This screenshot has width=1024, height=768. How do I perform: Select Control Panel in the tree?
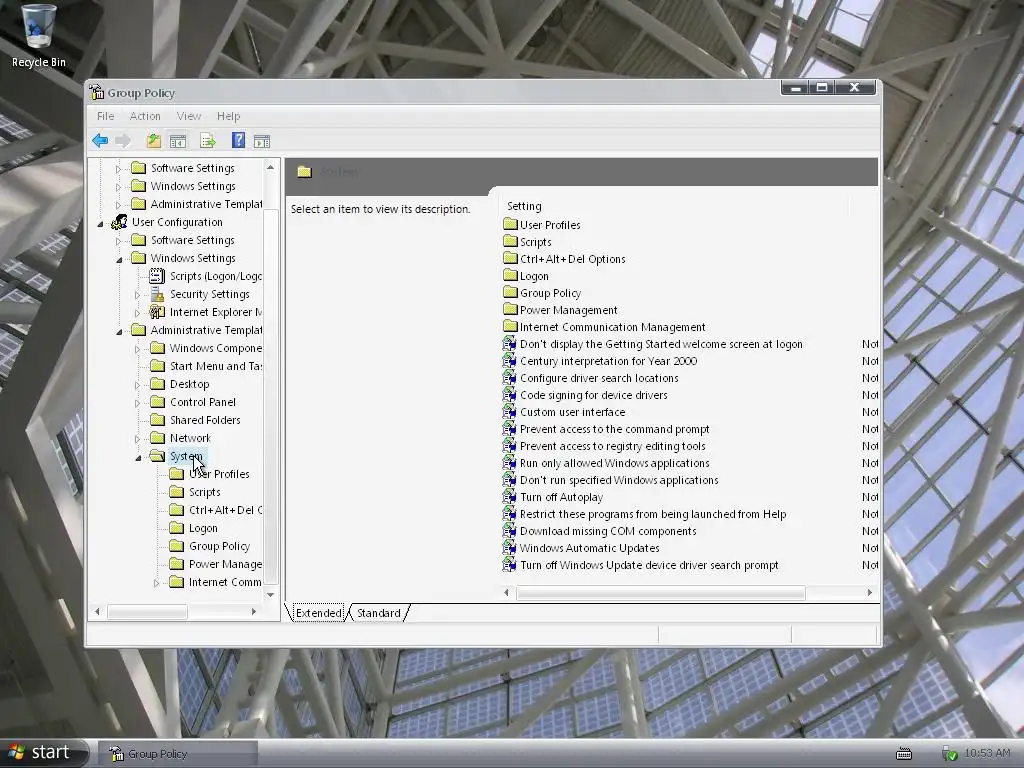202,402
